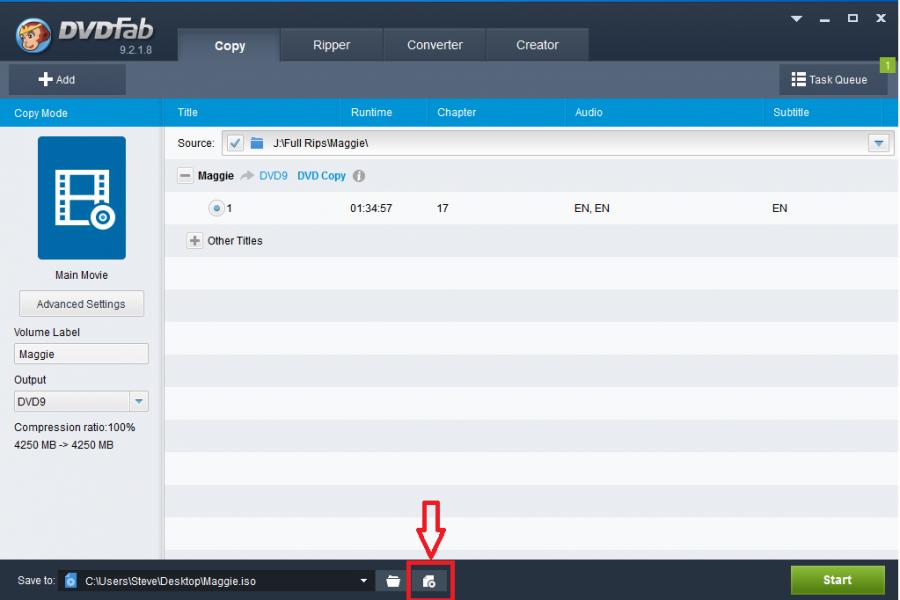This screenshot has height=600, width=900.
Task: Open the Task Queue
Action: [833, 79]
